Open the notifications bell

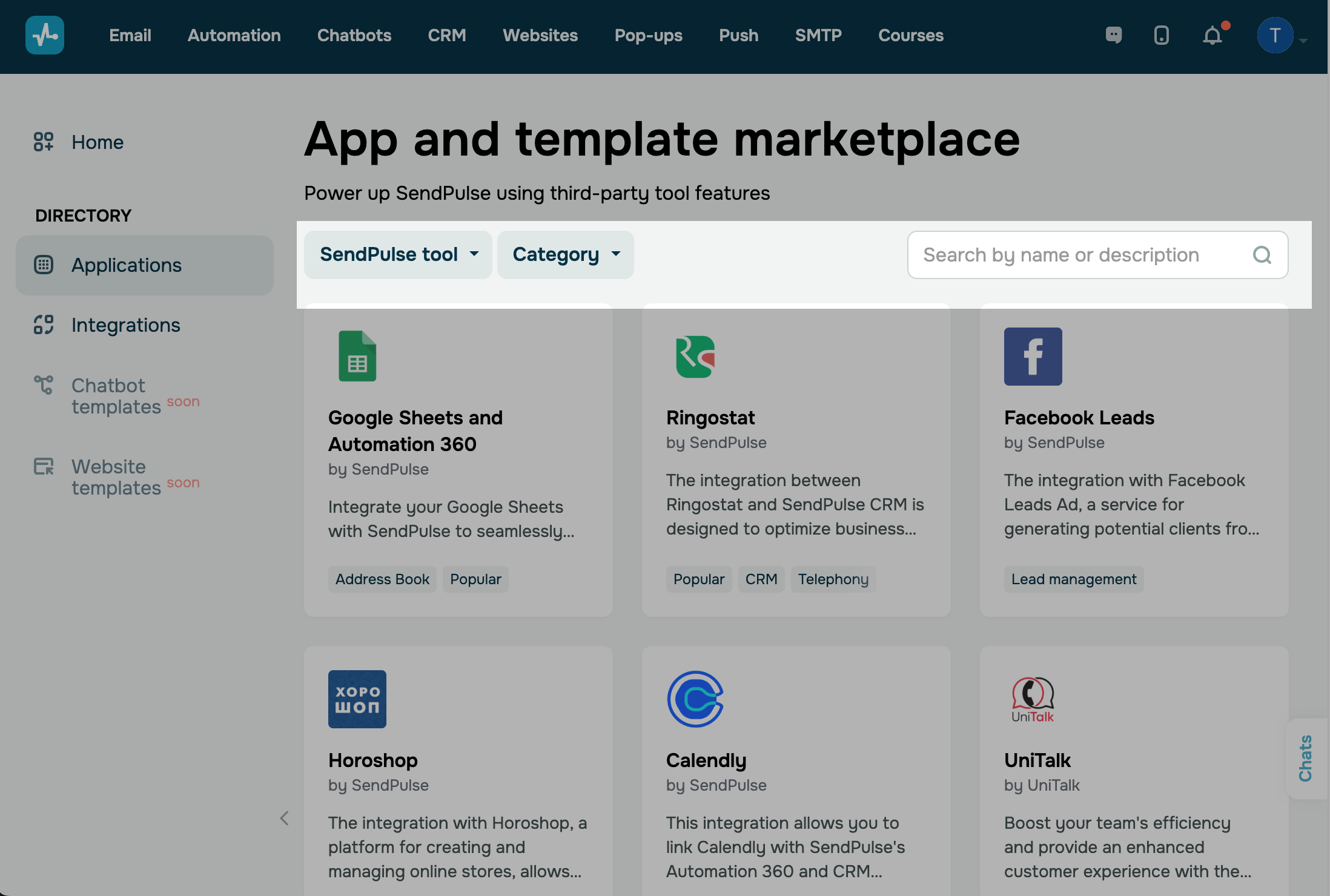(1213, 35)
